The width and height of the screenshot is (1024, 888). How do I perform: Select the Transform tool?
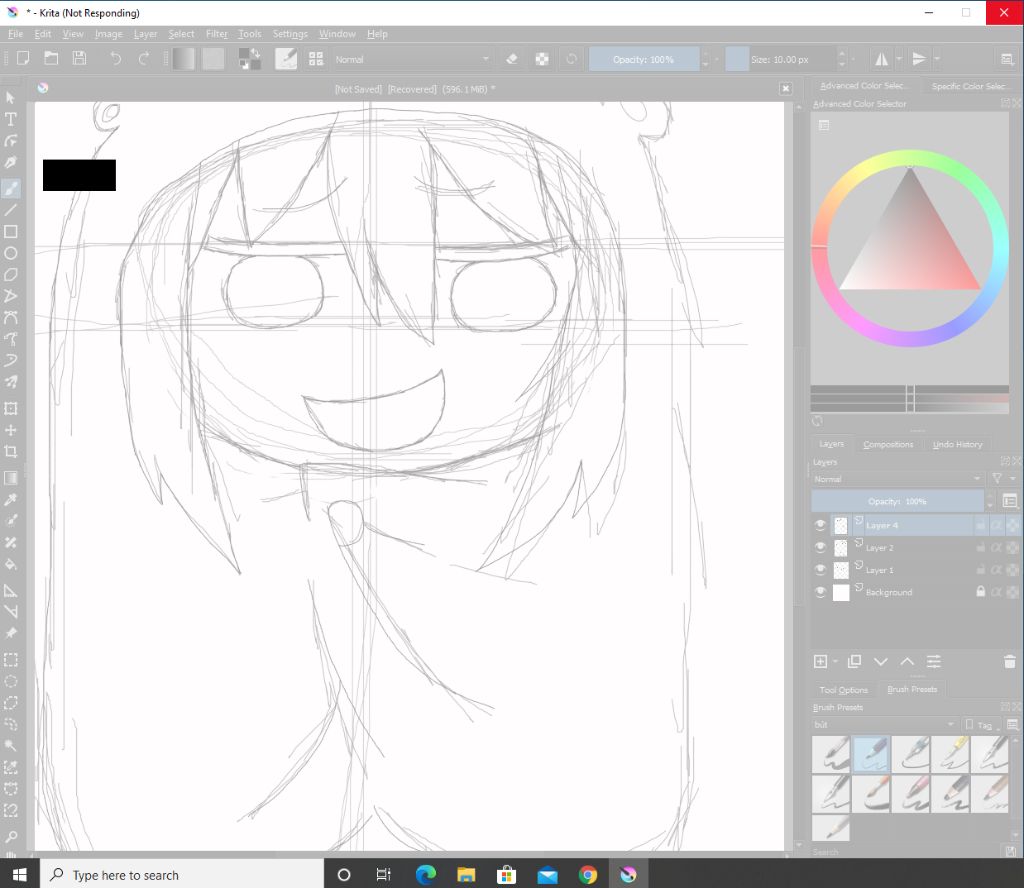point(10,409)
